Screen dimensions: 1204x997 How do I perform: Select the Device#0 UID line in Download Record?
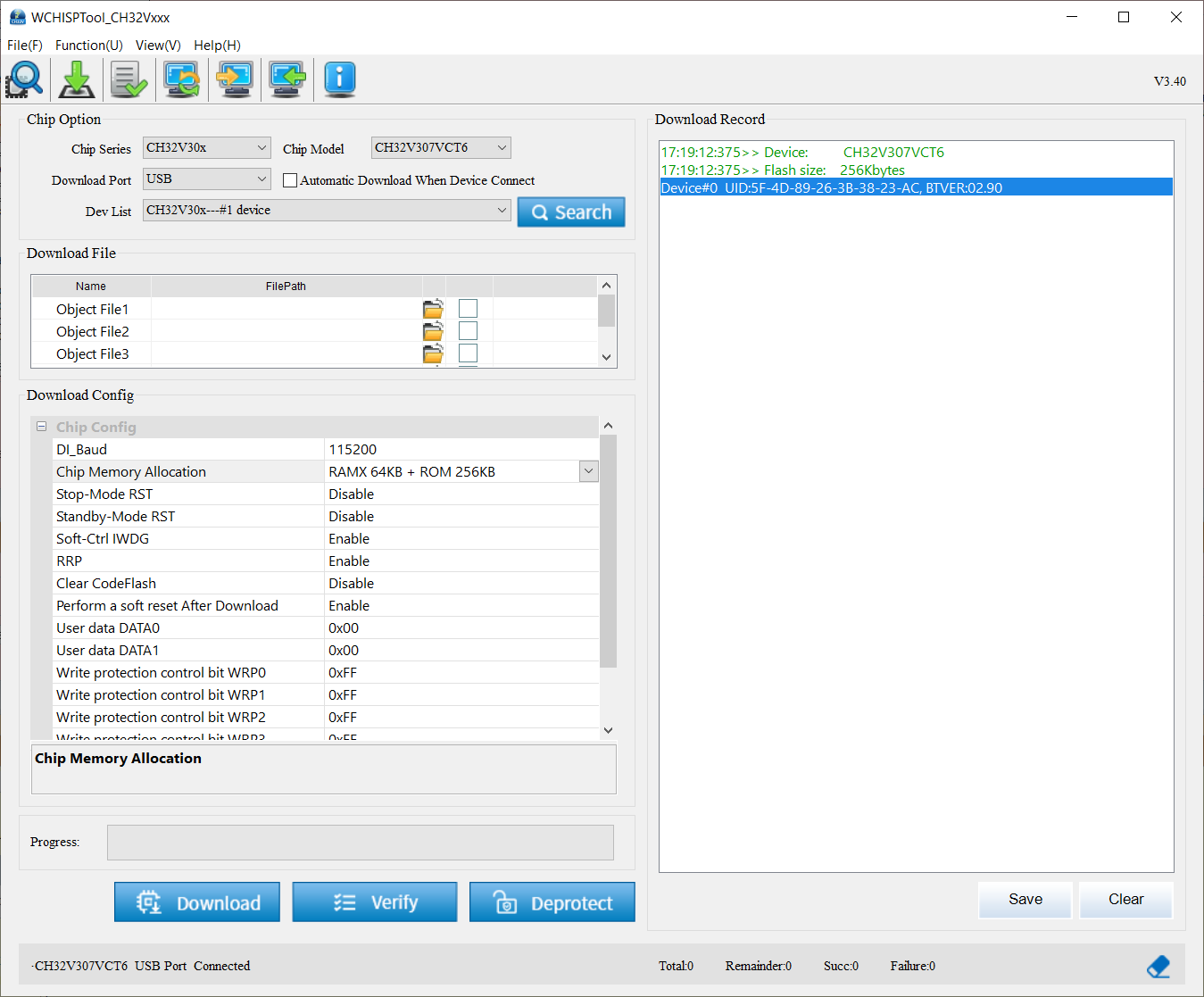(x=916, y=187)
